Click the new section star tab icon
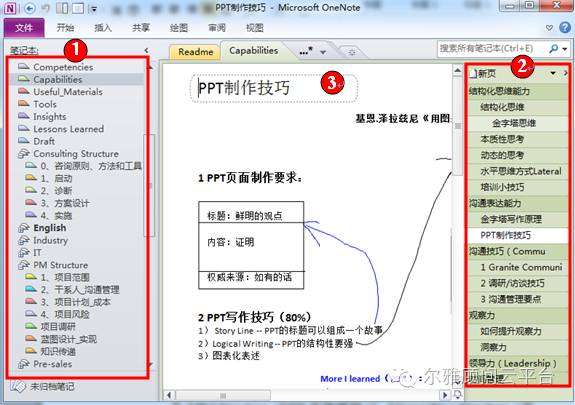Viewport: 575px width, 405px height. (x=352, y=52)
